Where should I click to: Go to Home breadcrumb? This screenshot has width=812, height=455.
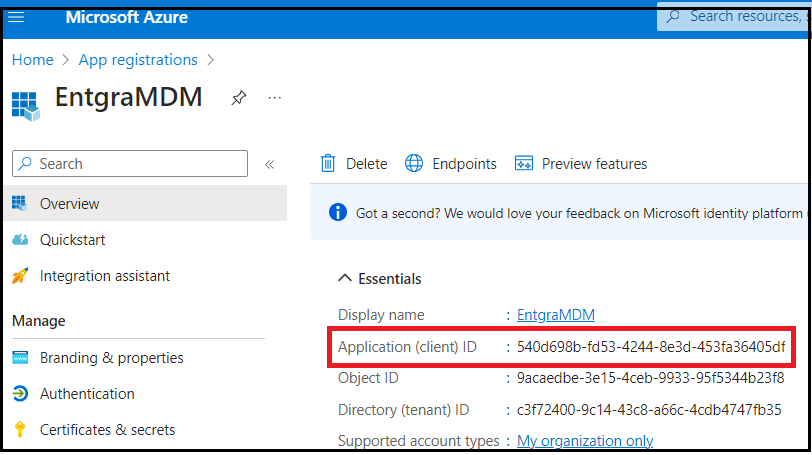click(33, 60)
